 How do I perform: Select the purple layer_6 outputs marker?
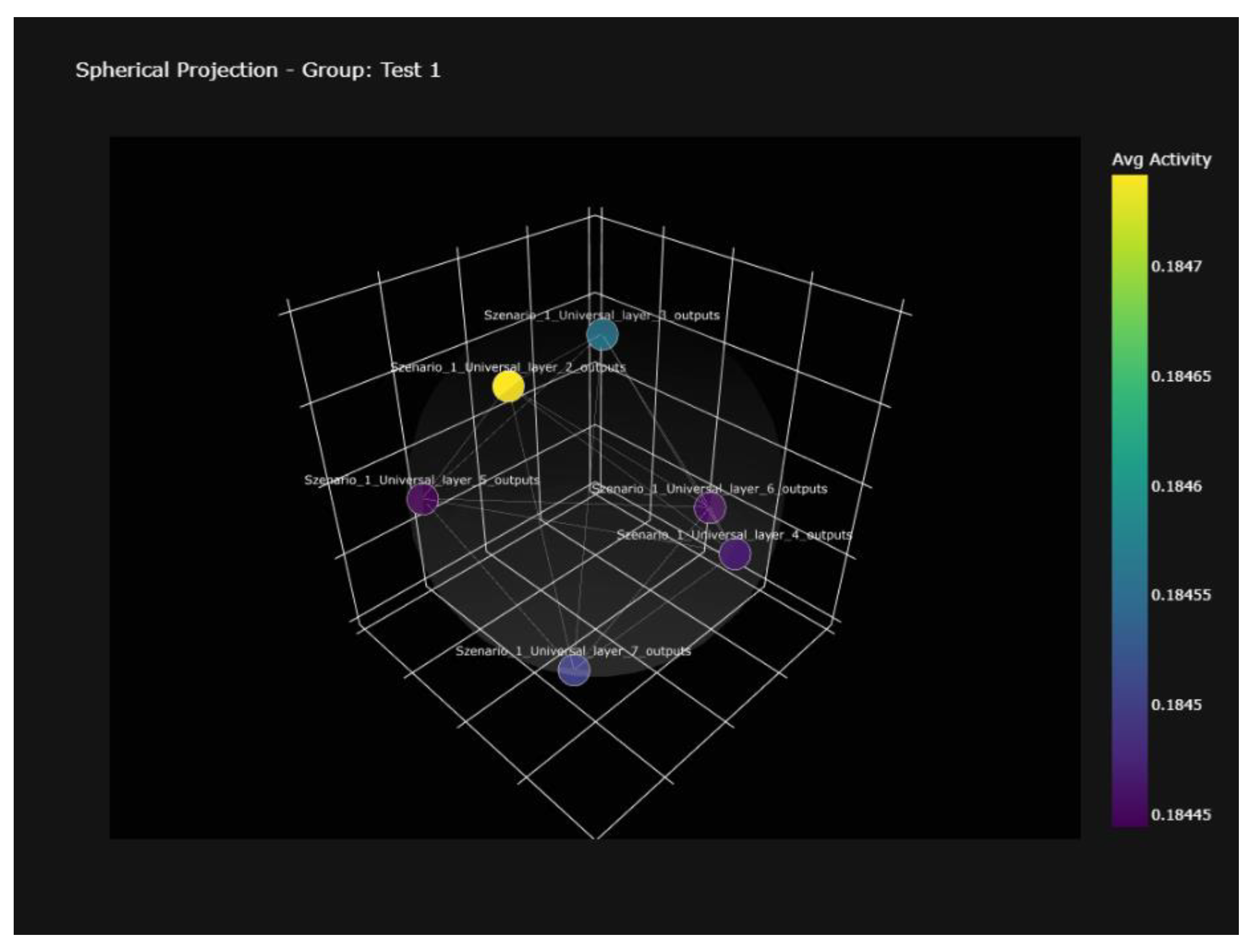coord(710,508)
